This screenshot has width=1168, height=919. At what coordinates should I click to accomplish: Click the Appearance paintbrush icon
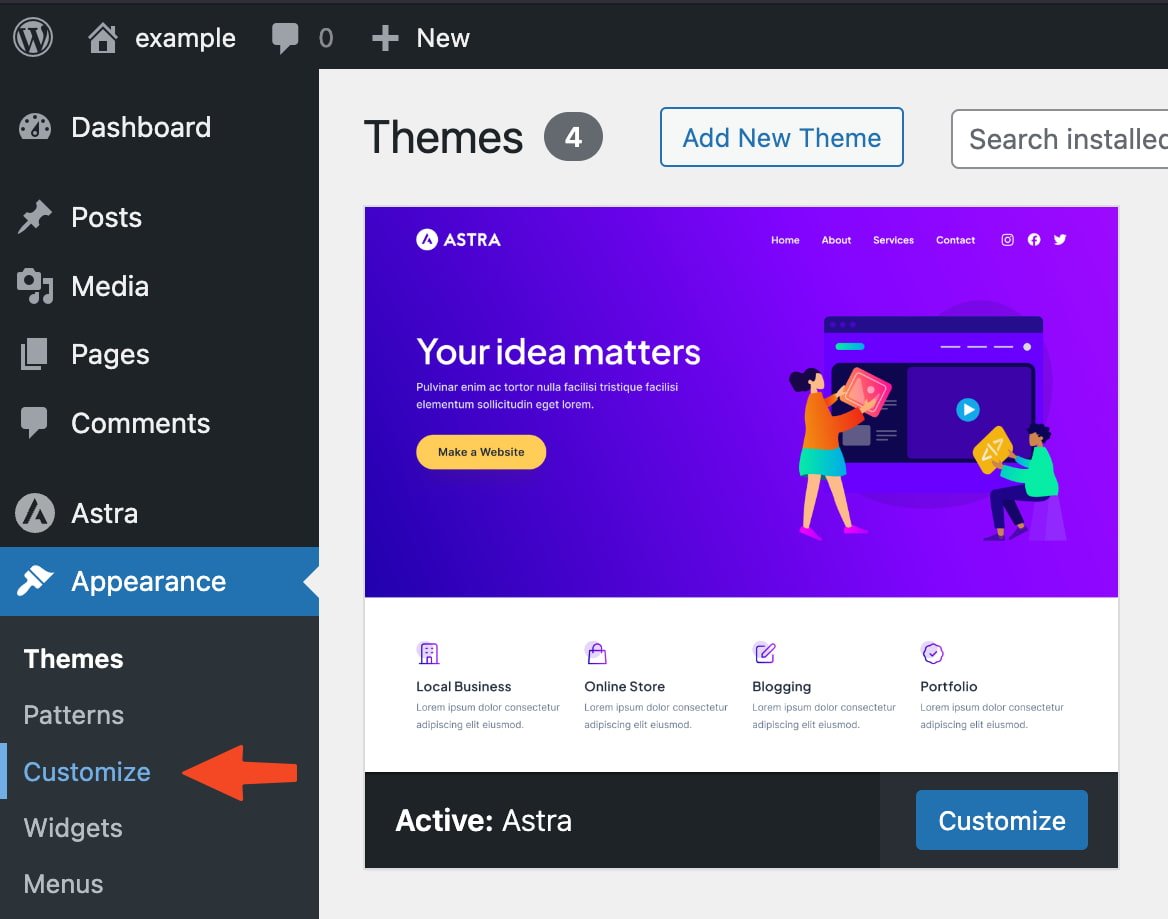35,581
